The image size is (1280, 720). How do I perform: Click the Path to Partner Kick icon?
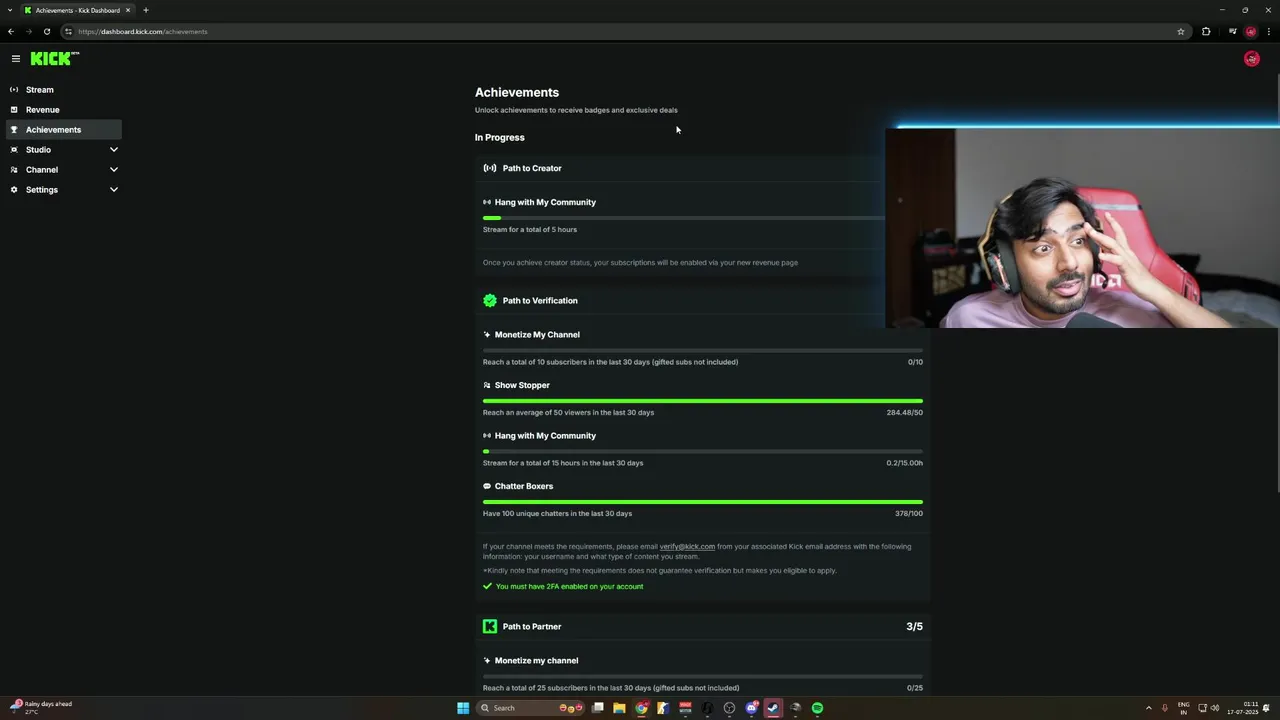[x=490, y=626]
